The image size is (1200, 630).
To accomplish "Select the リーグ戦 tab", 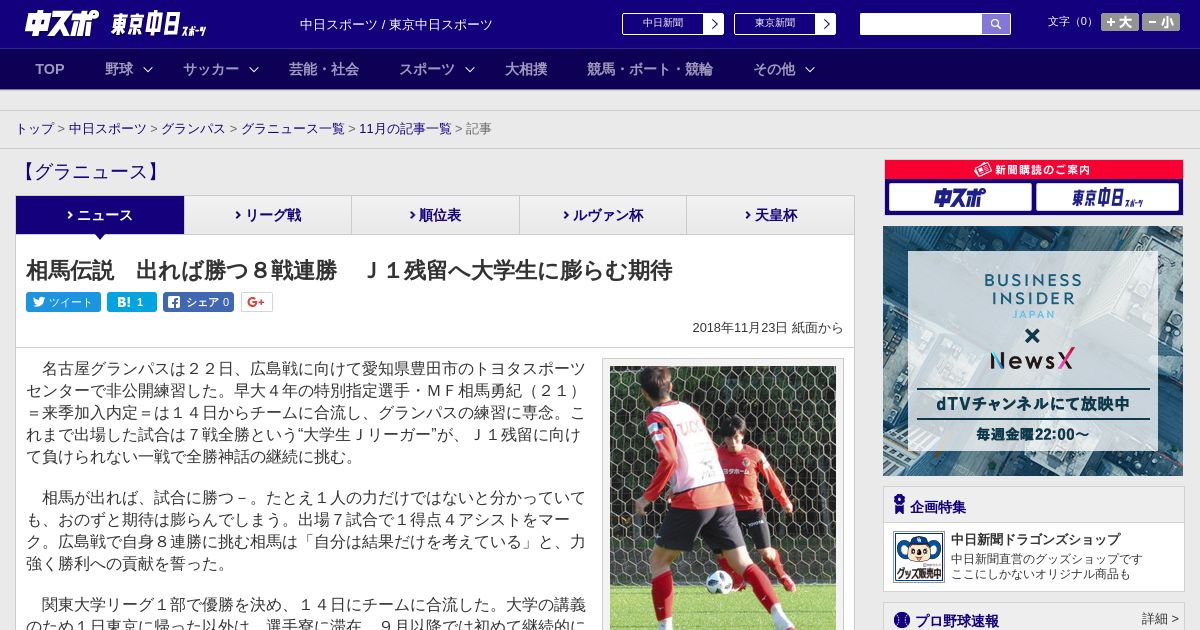I will 268,215.
